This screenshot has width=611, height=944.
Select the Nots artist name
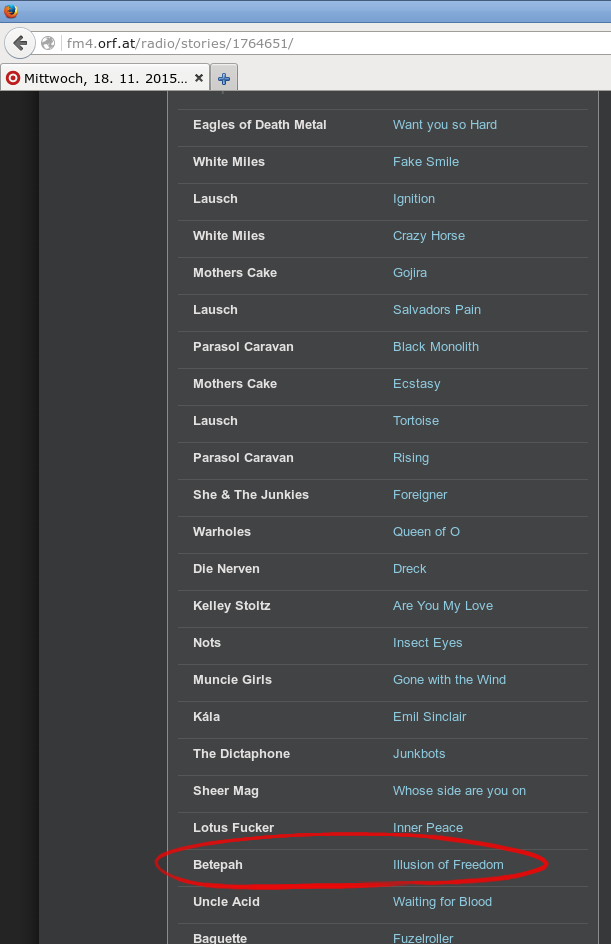pos(206,643)
